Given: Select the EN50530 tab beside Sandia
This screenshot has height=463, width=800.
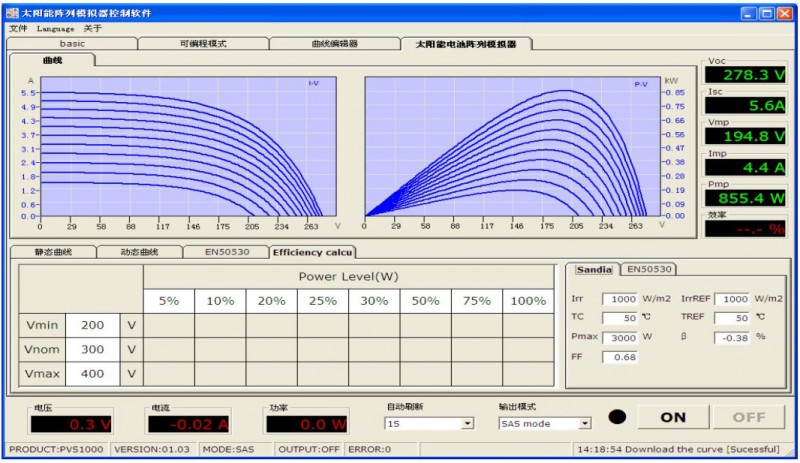Looking at the screenshot, I should [x=649, y=269].
